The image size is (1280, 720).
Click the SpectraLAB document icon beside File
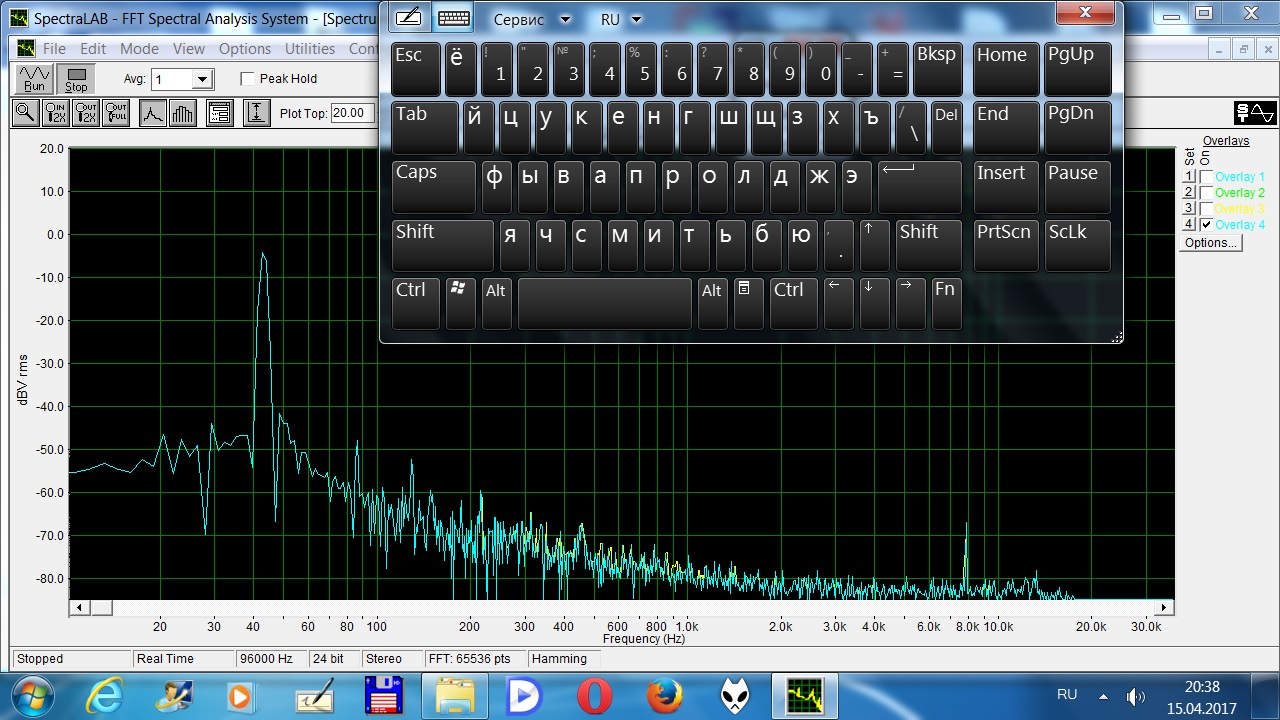pyautogui.click(x=26, y=49)
